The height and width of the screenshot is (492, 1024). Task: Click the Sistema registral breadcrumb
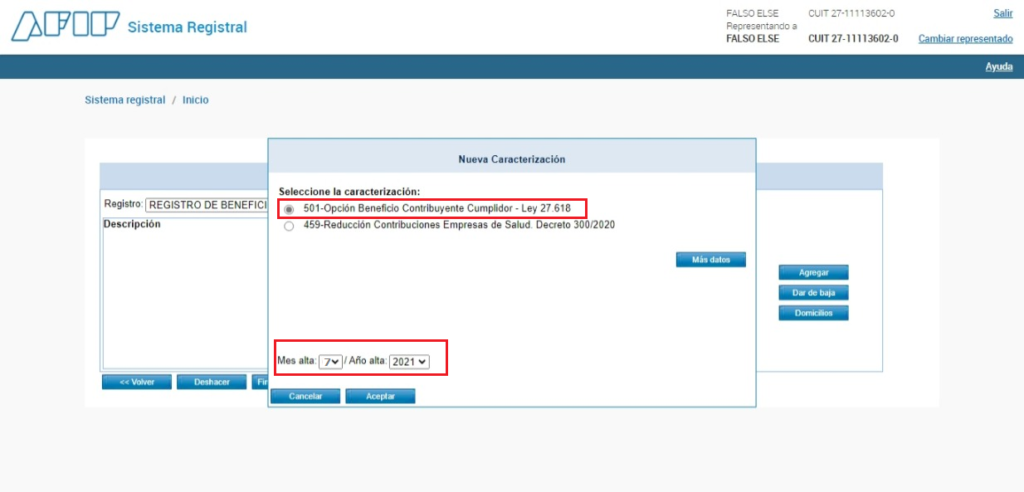pos(125,100)
